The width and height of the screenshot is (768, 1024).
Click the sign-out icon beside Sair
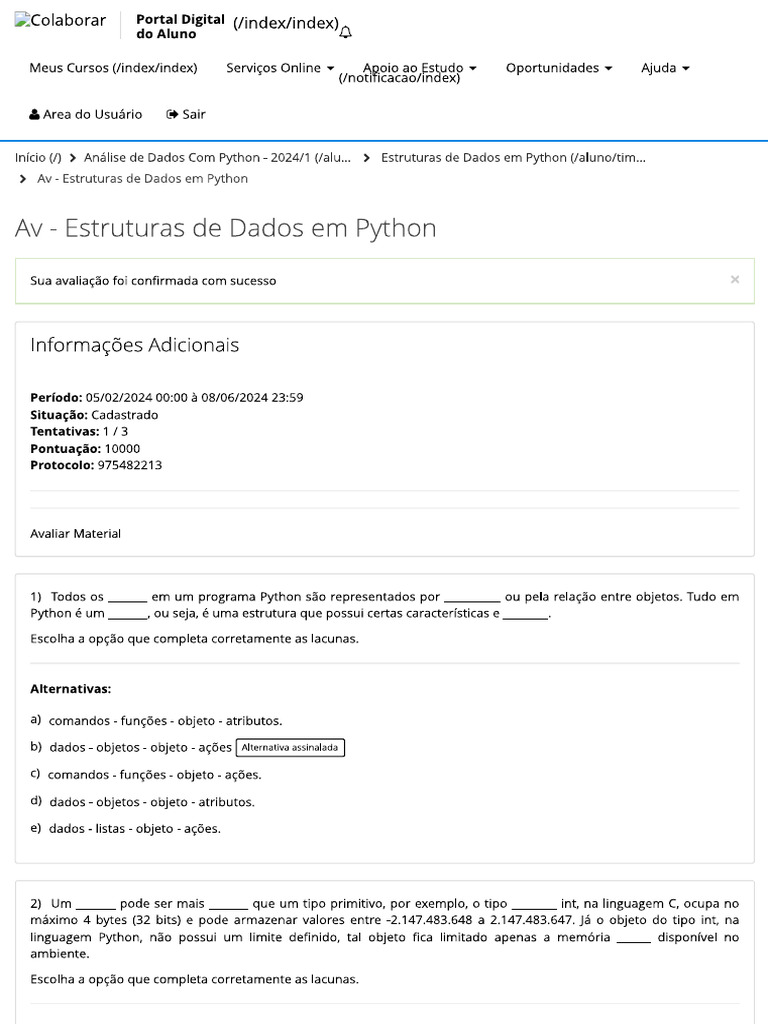(x=172, y=114)
